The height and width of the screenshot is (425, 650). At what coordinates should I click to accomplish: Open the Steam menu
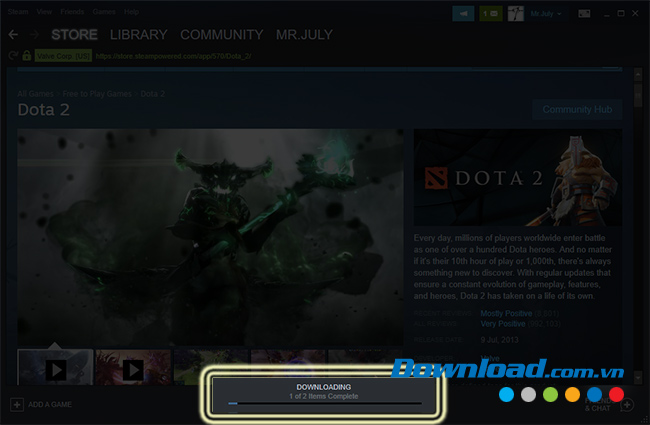18,12
